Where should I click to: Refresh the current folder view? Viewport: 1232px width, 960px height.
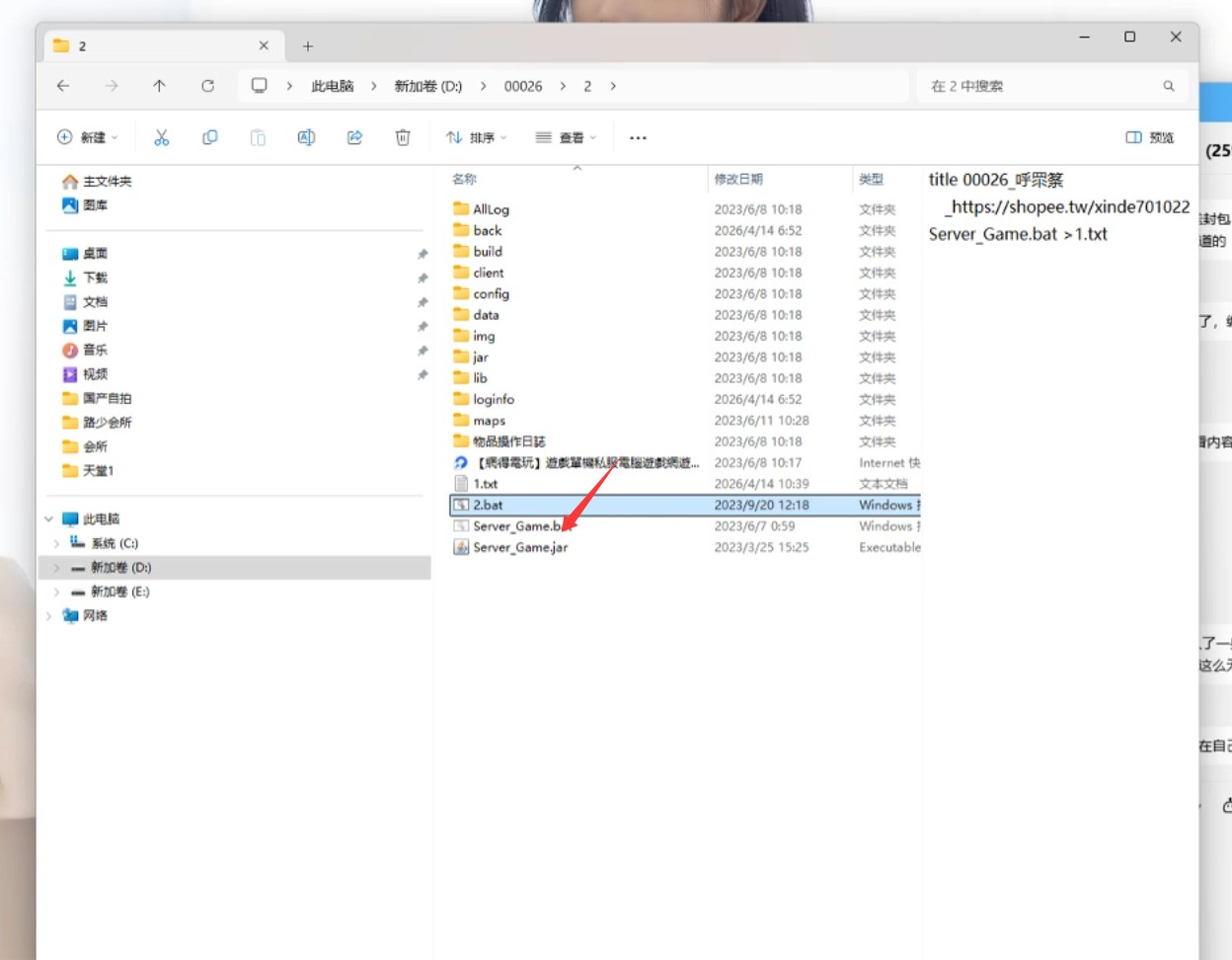pos(207,86)
